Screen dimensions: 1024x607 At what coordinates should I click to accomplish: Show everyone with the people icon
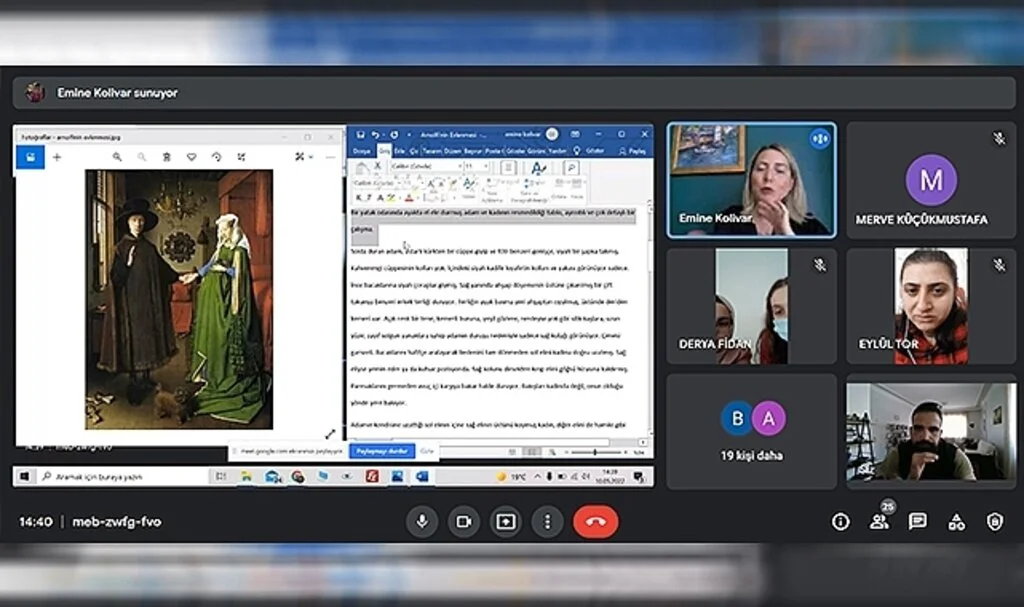(x=879, y=521)
